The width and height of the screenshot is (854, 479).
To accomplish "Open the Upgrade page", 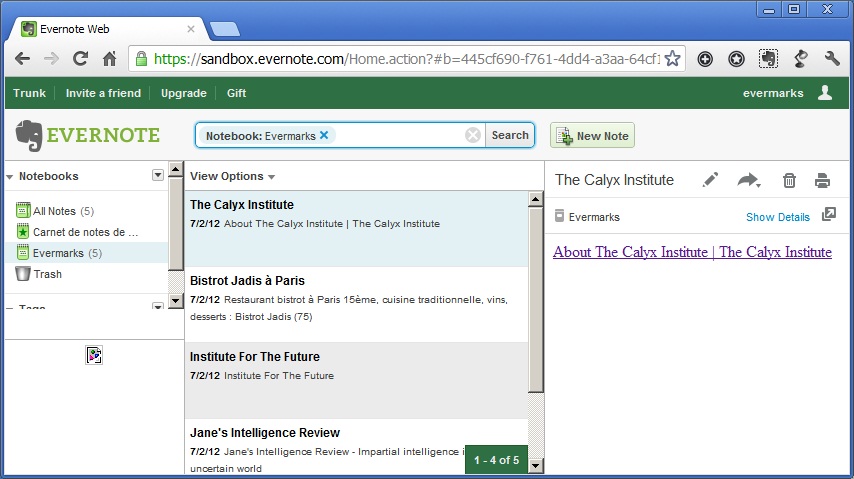I will [184, 93].
